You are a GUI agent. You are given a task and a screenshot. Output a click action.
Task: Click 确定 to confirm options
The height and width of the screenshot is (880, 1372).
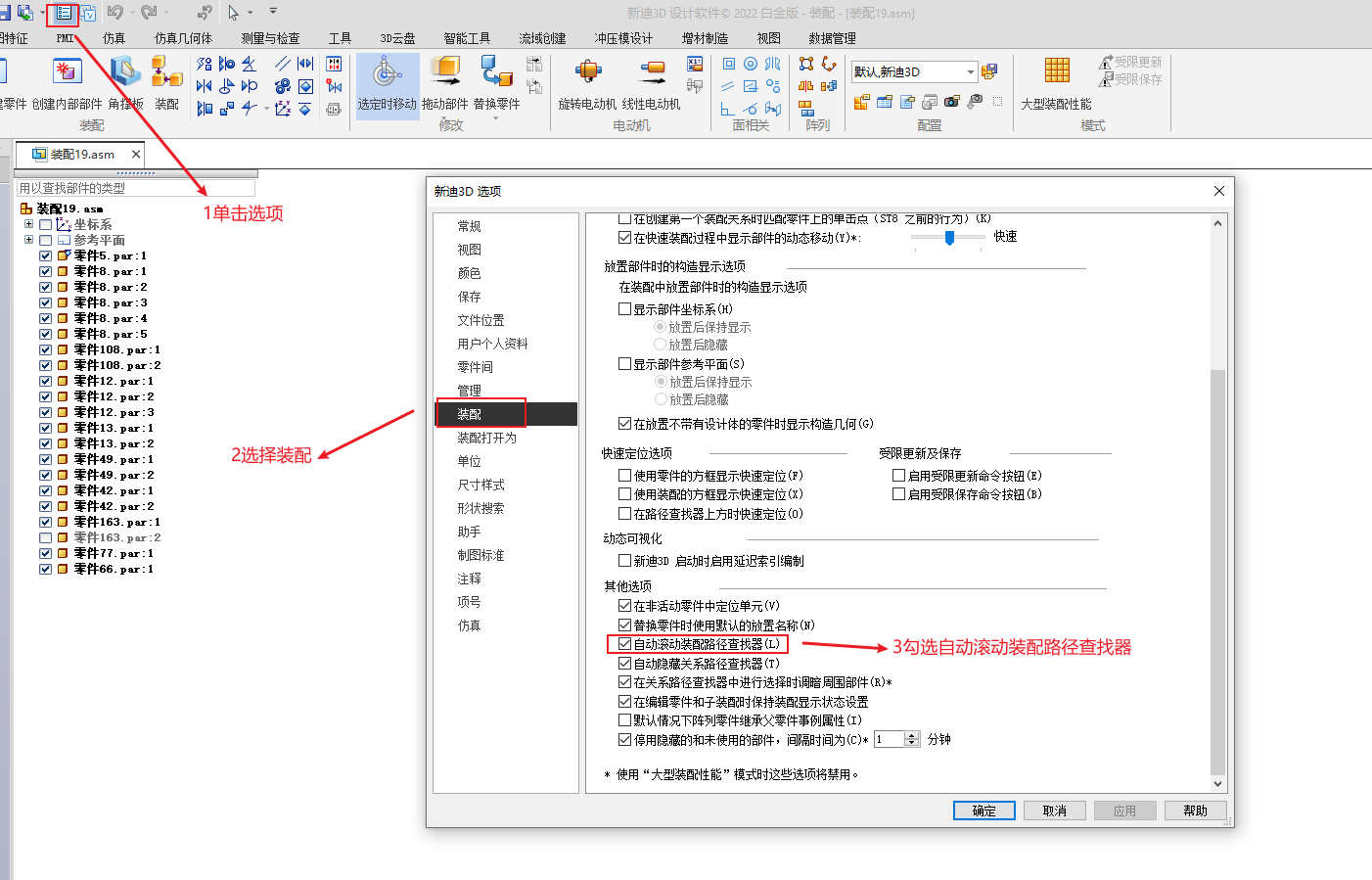coord(984,811)
